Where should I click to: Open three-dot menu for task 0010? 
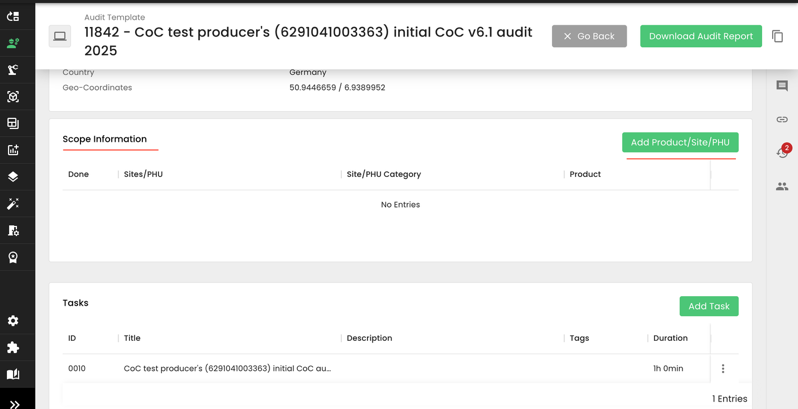[723, 369]
